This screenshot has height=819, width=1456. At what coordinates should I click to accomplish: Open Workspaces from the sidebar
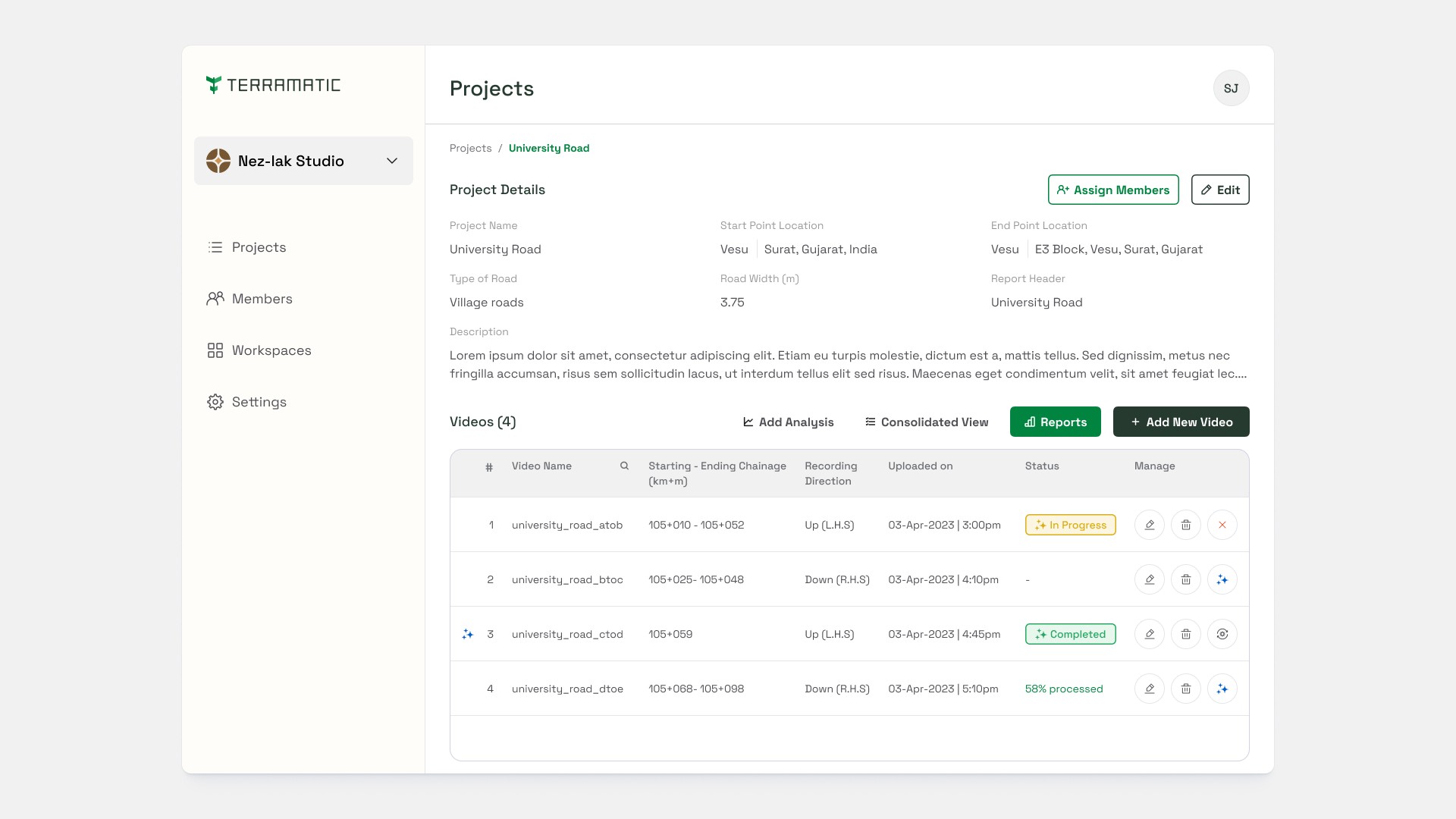click(259, 350)
